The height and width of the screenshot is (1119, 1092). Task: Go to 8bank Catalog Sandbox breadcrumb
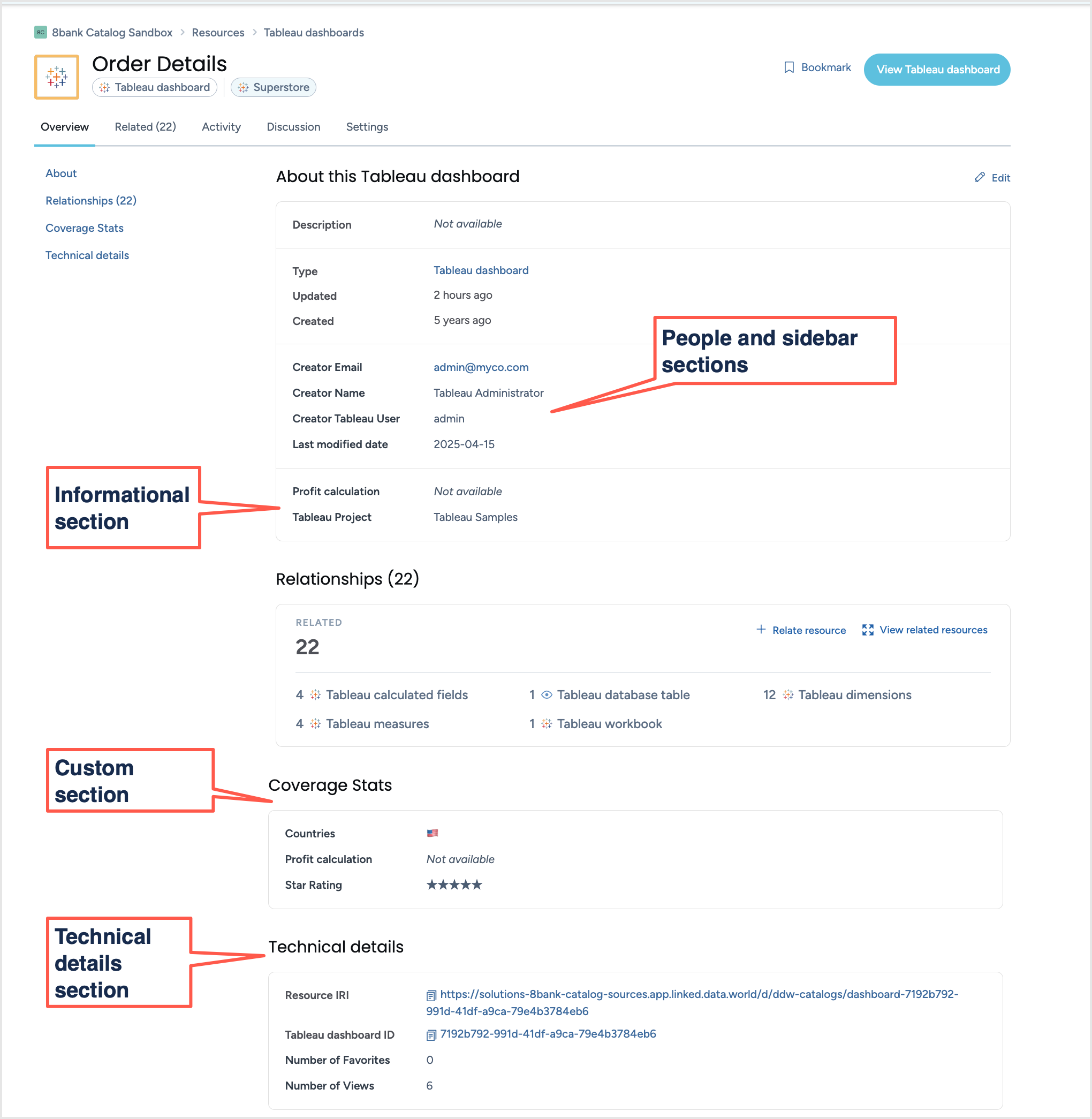[112, 32]
